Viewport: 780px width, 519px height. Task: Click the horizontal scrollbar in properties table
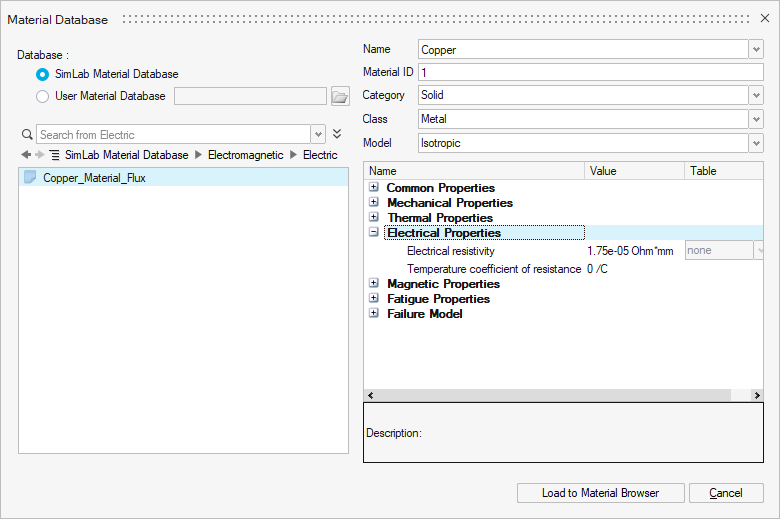point(560,396)
